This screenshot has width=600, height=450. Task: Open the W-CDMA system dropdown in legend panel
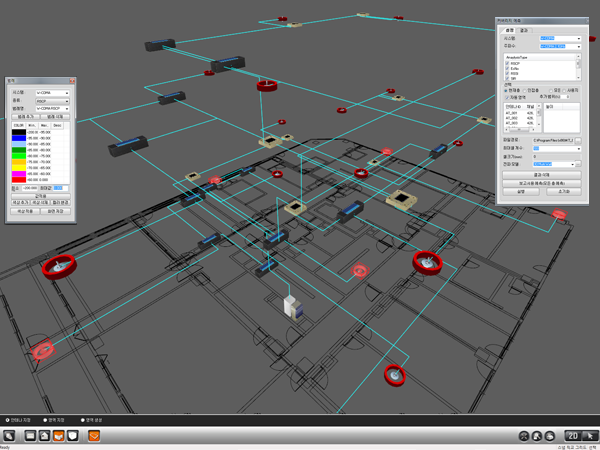52,93
